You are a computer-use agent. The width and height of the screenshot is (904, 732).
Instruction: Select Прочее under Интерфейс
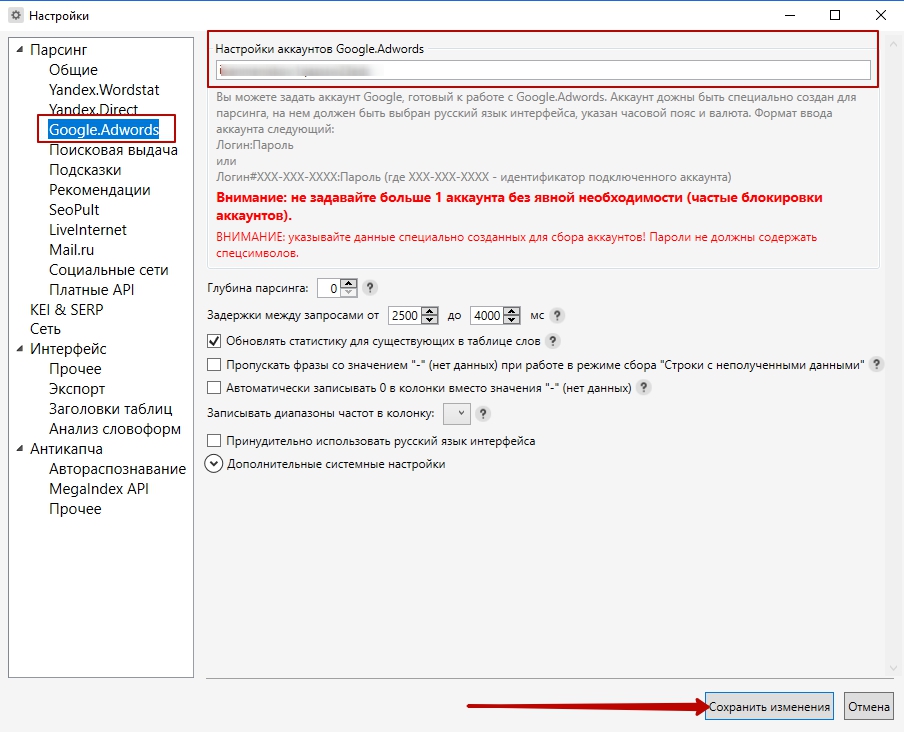pyautogui.click(x=76, y=369)
